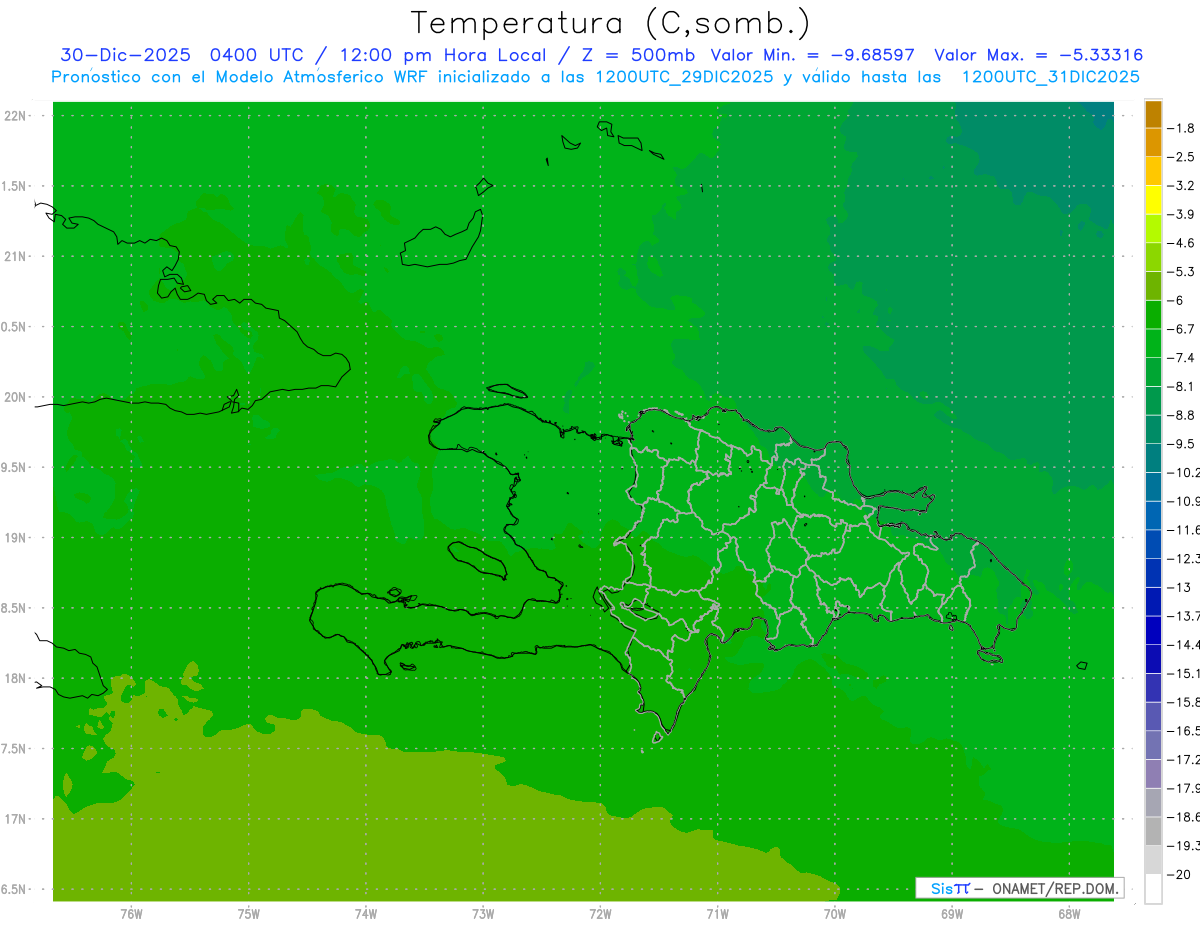Click the '19N' latitude label
Screen dimensions: 1200x927
tap(16, 538)
